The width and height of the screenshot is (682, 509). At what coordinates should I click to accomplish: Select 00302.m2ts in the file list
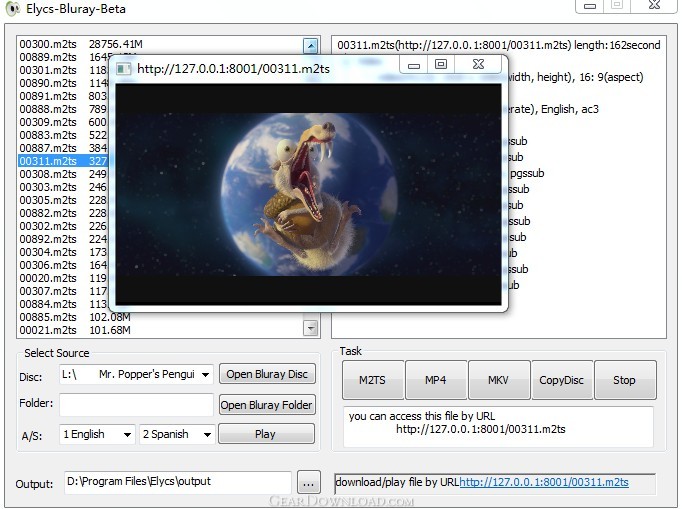[x=63, y=227]
